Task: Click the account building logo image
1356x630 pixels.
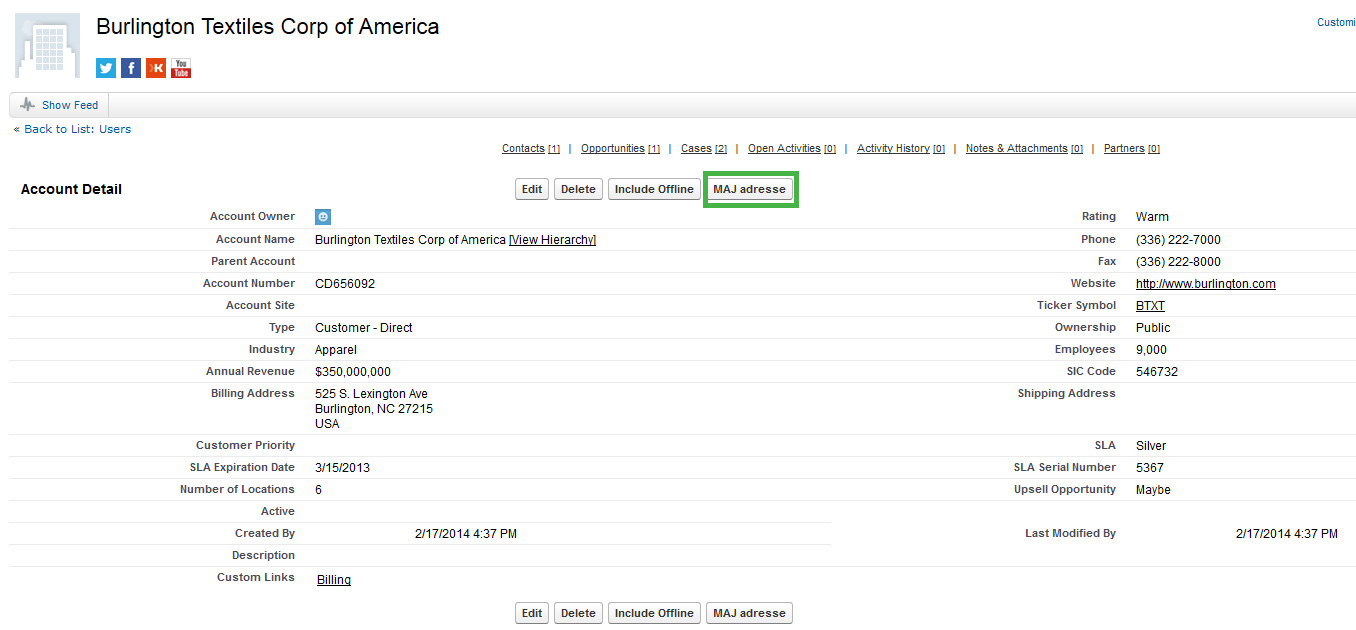Action: (x=47, y=45)
